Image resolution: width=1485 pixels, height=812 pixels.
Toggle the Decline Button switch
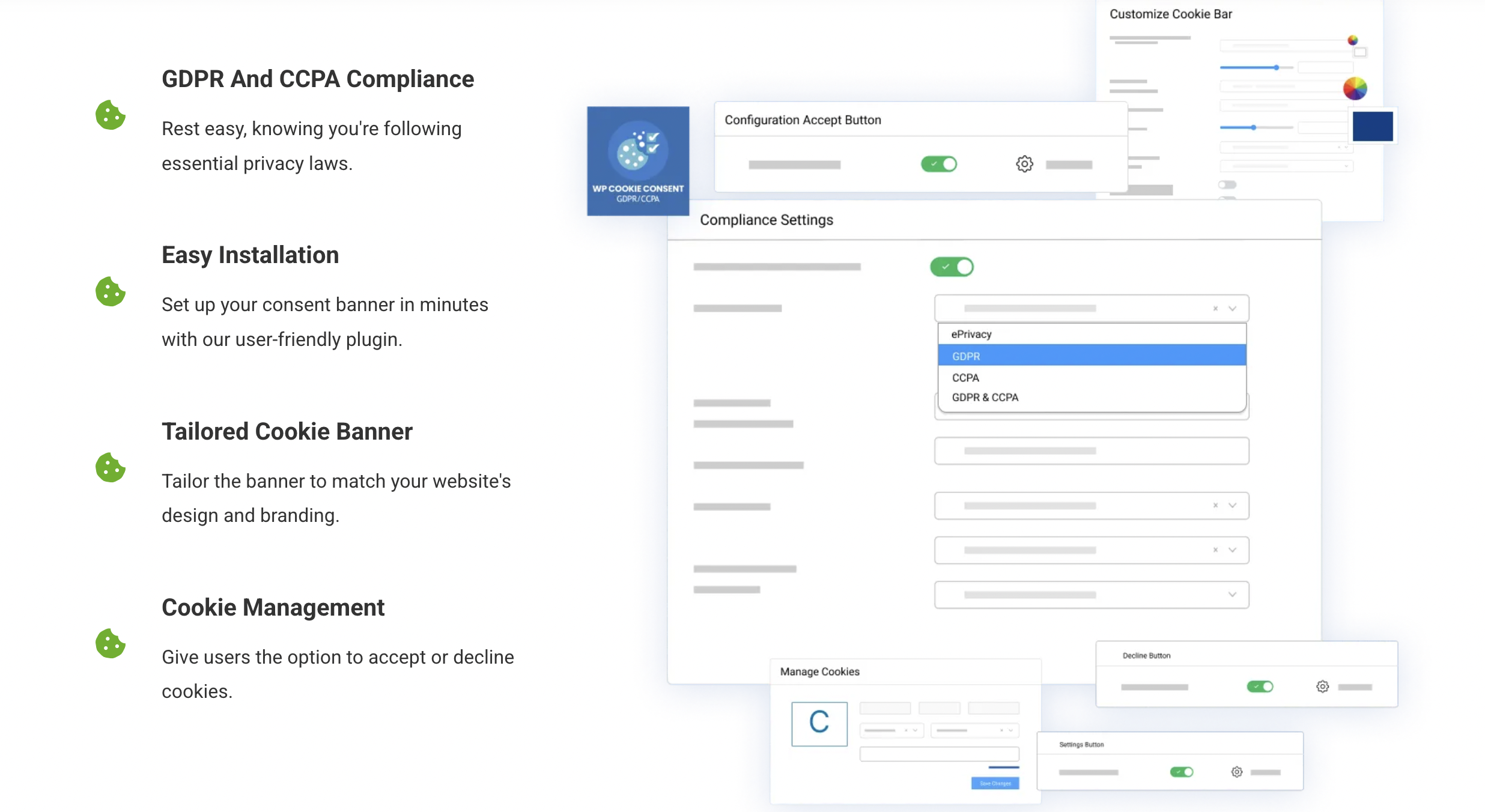(x=1260, y=686)
